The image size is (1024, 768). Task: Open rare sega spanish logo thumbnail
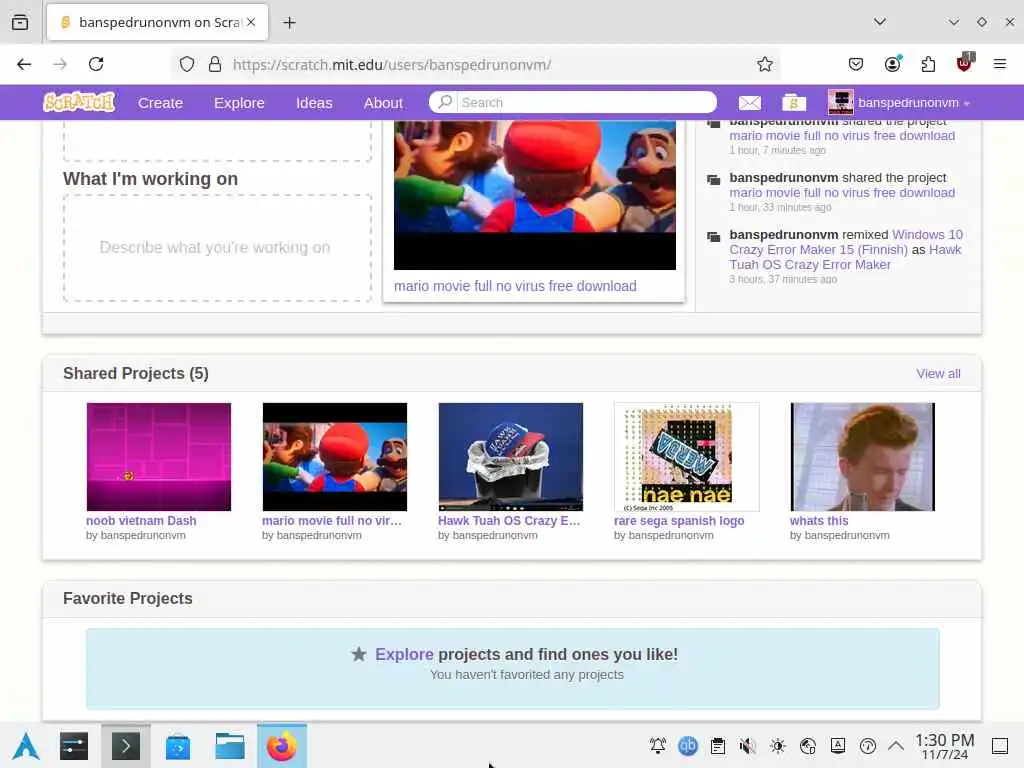coord(686,456)
